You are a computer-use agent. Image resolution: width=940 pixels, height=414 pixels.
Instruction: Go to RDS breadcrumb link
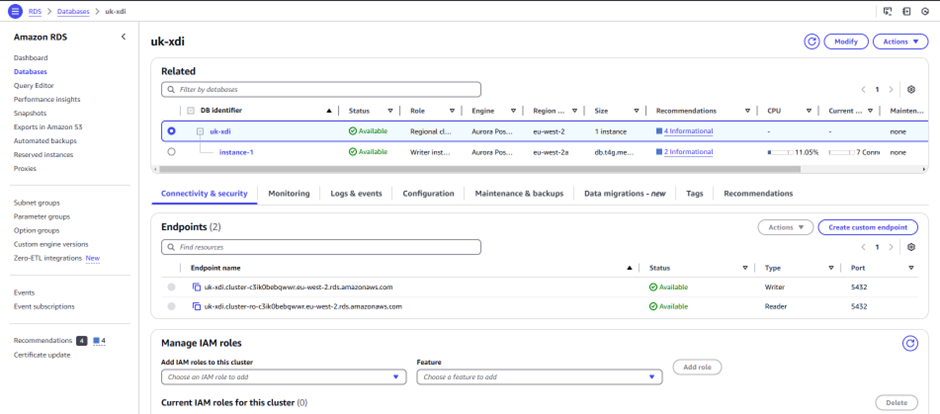point(34,11)
